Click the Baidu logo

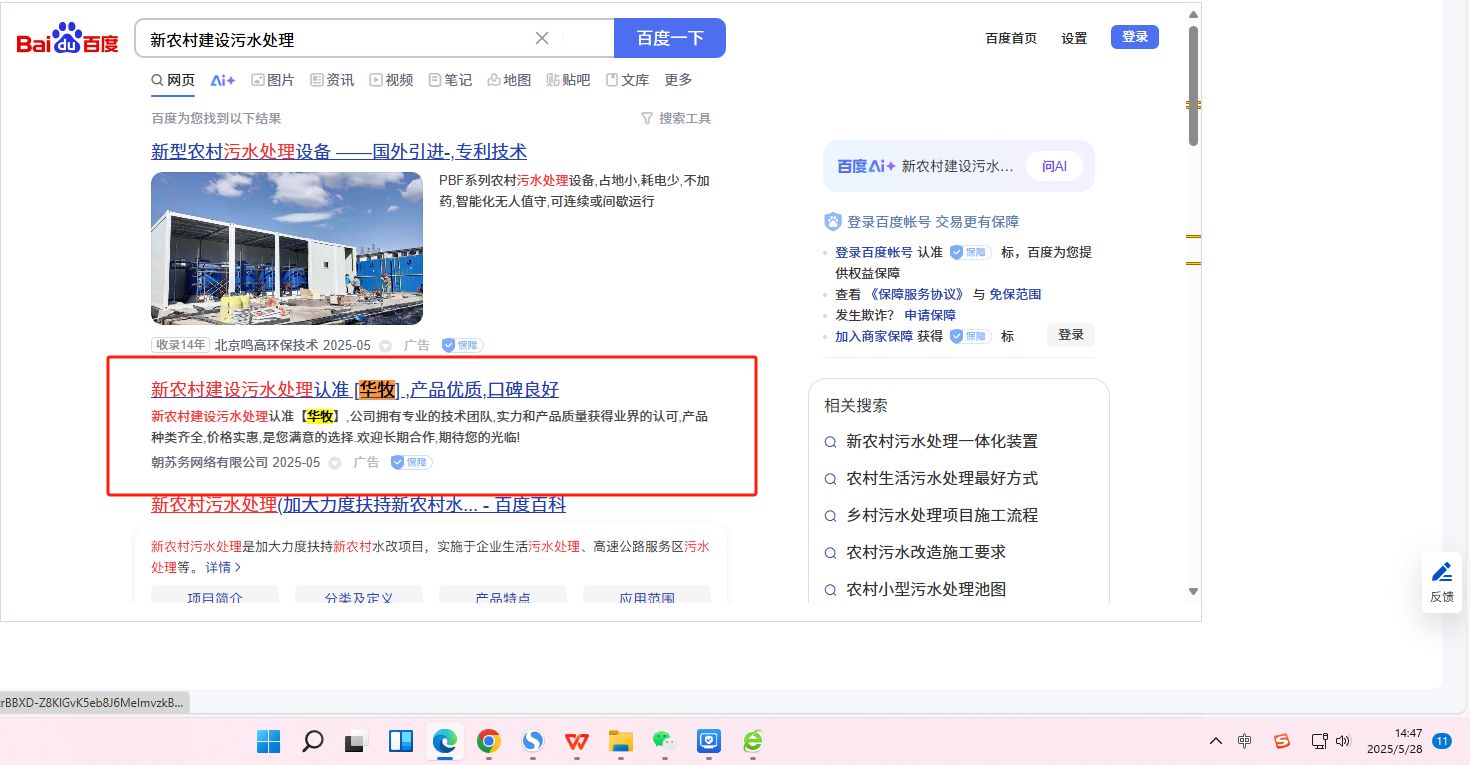coord(67,39)
